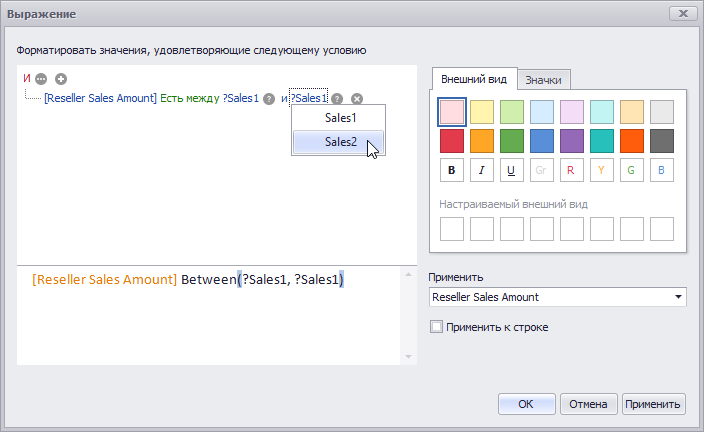Apply Bold font style
Viewport: 704px width, 432px height.
pos(452,170)
